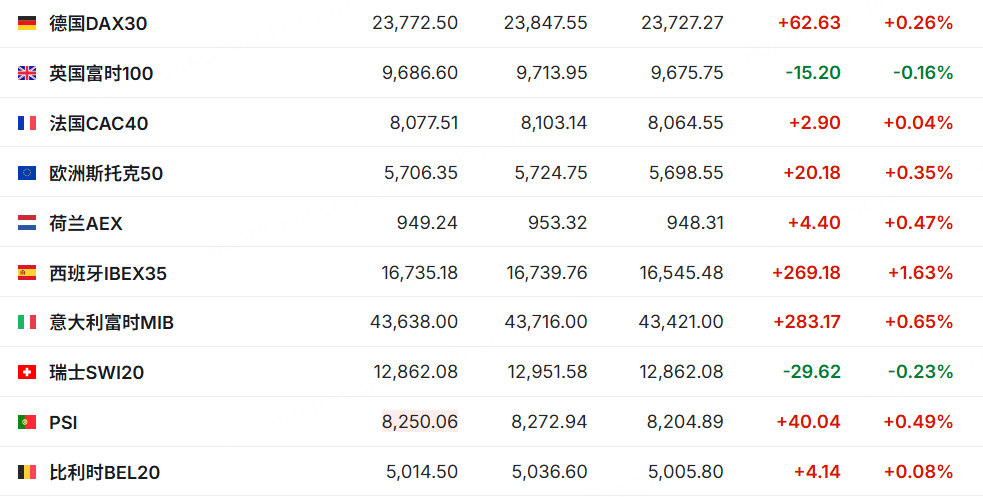Click the German flag icon
The height and width of the screenshot is (497, 983).
pyautogui.click(x=27, y=23)
